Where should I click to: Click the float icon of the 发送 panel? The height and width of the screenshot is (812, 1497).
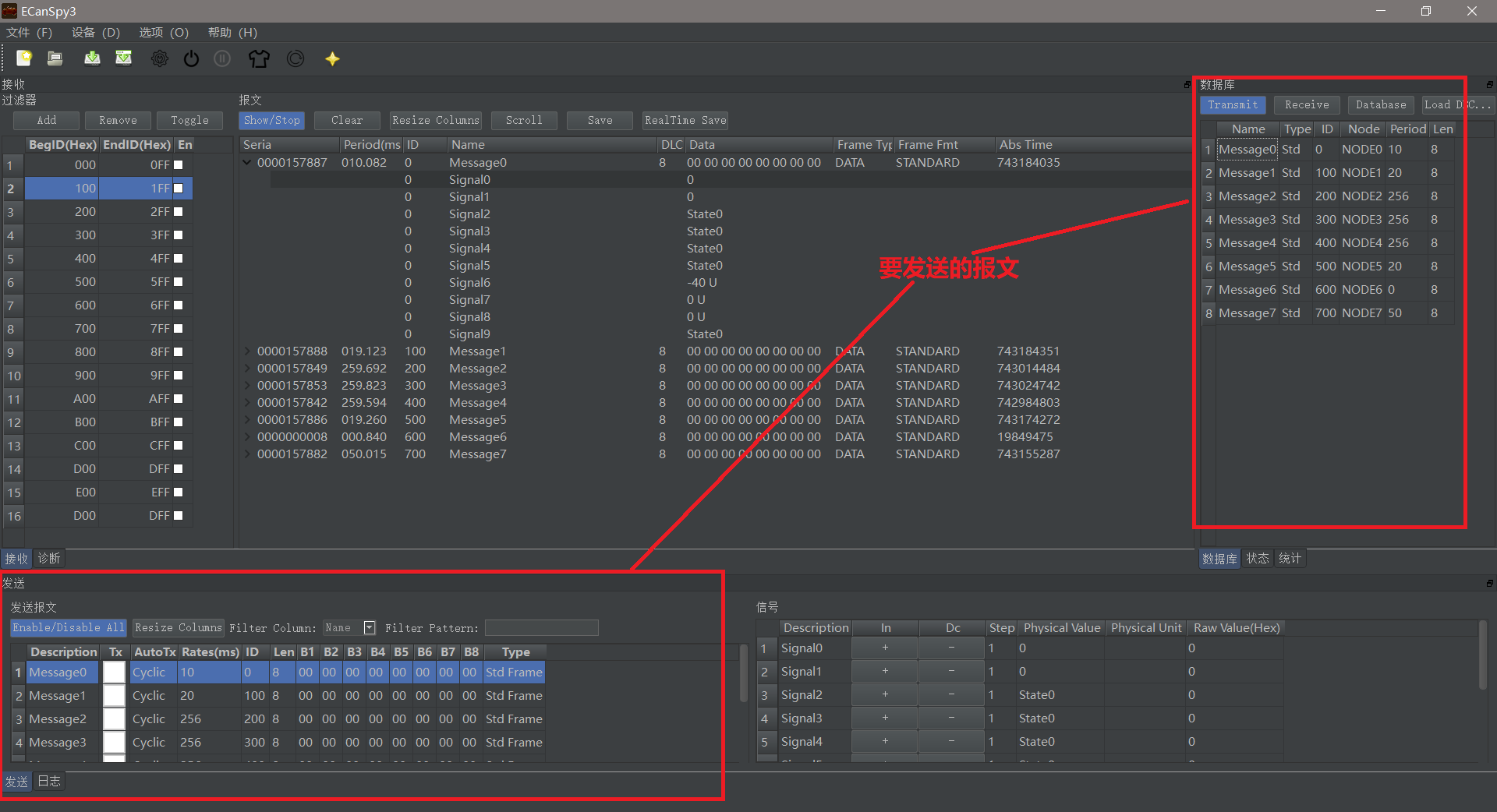[1489, 583]
